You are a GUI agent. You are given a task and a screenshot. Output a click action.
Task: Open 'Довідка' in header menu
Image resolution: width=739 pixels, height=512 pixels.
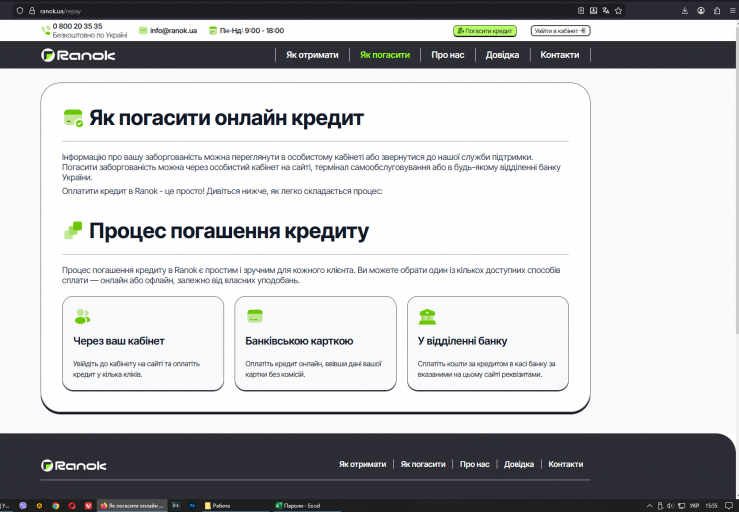click(502, 55)
